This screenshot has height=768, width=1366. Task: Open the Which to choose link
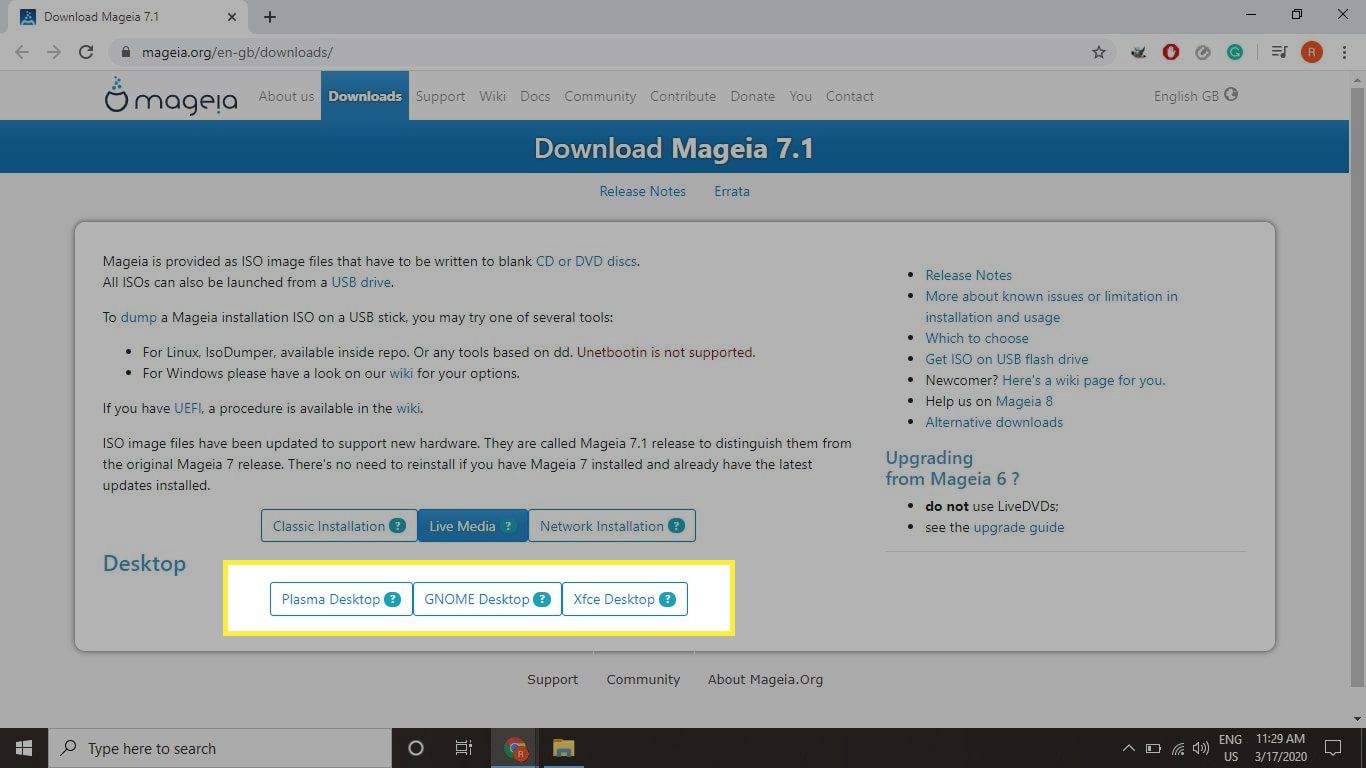[x=977, y=338]
